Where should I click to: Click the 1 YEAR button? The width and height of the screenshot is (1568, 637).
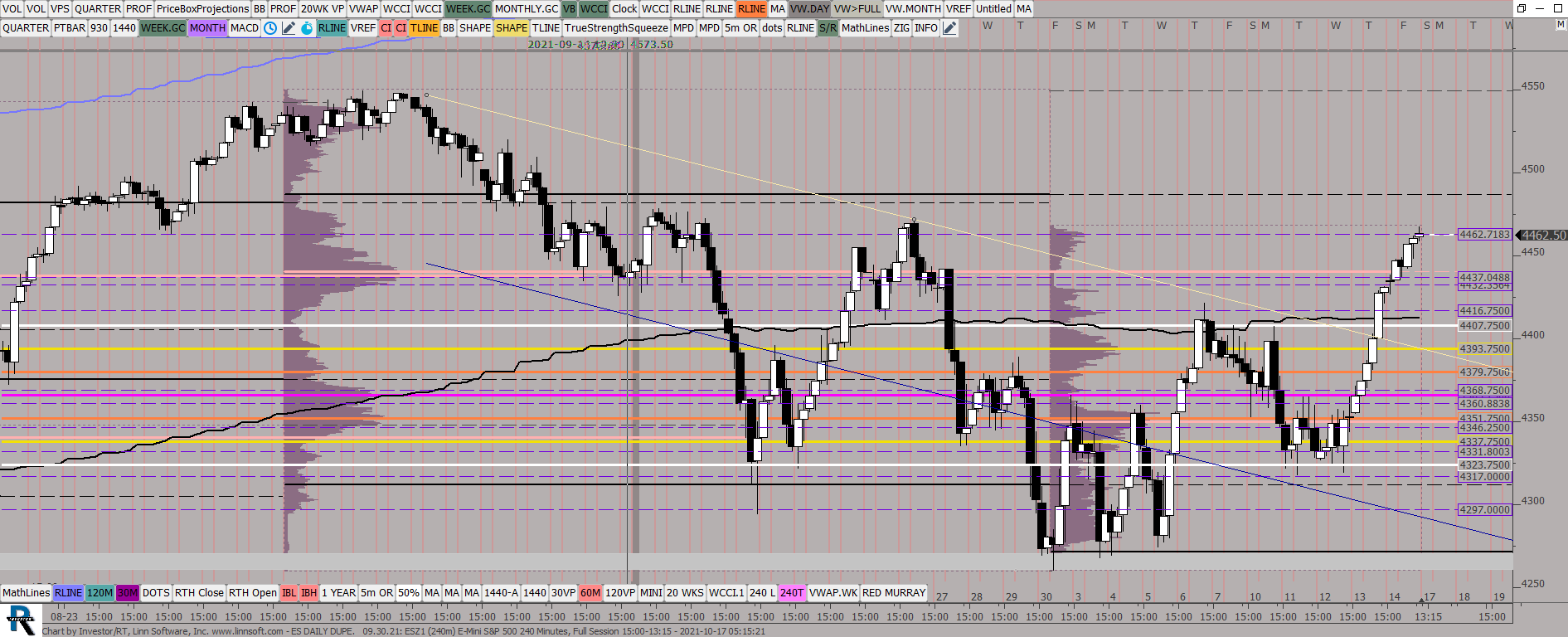coord(339,593)
